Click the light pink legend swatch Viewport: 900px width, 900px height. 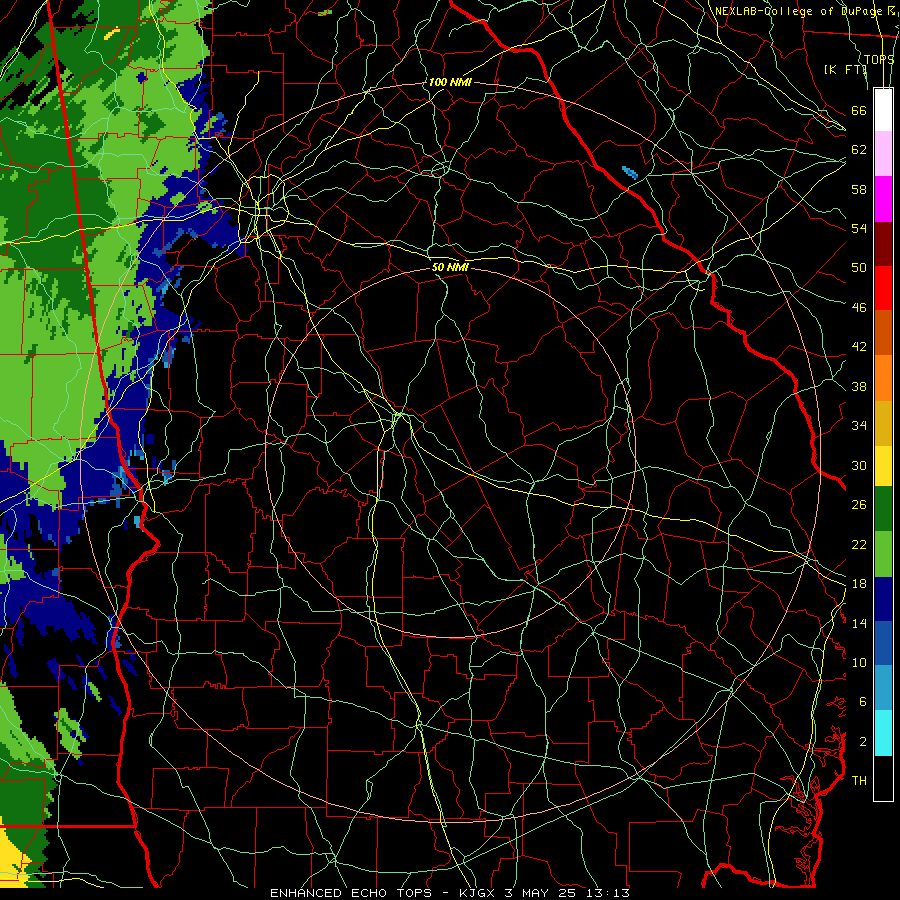(883, 154)
